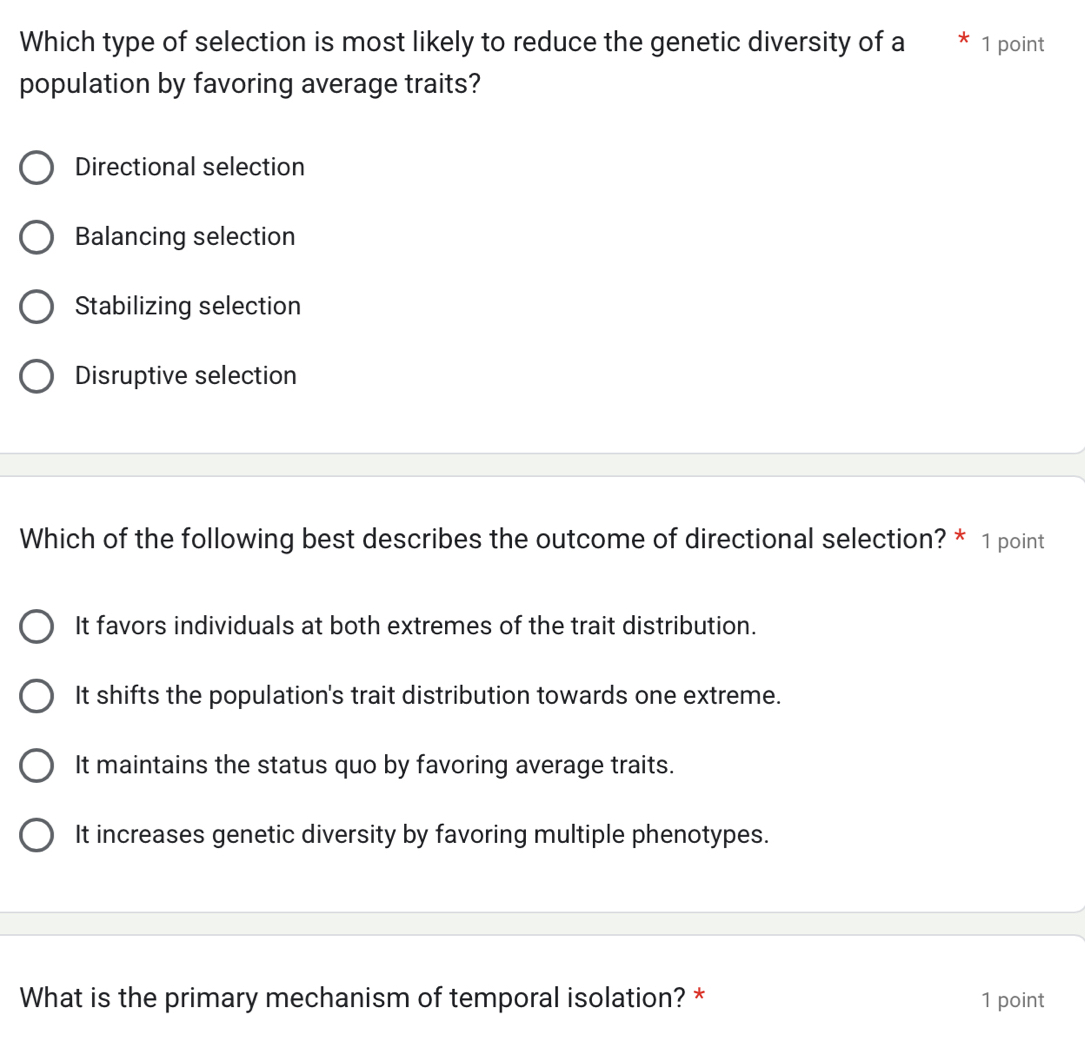Click the answer text Directional selection
This screenshot has height=1056, width=1085.
(x=189, y=167)
